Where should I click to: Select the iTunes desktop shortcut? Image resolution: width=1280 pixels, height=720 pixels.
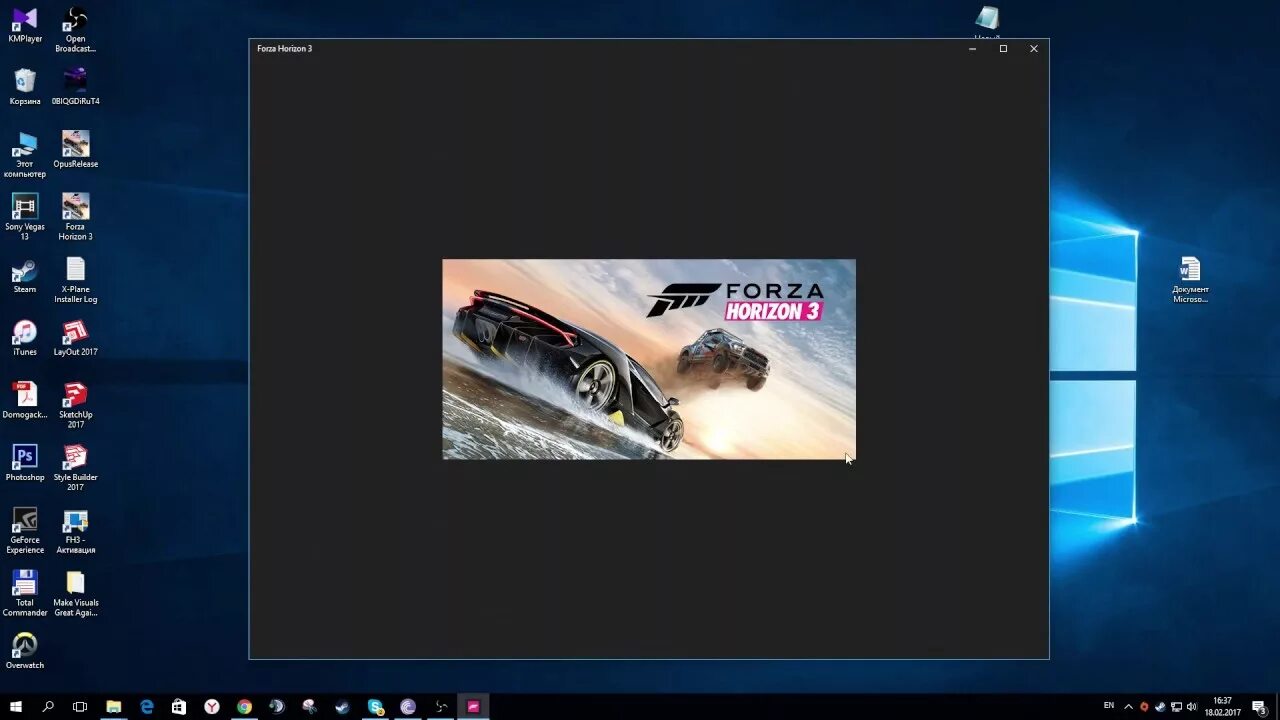pyautogui.click(x=25, y=338)
